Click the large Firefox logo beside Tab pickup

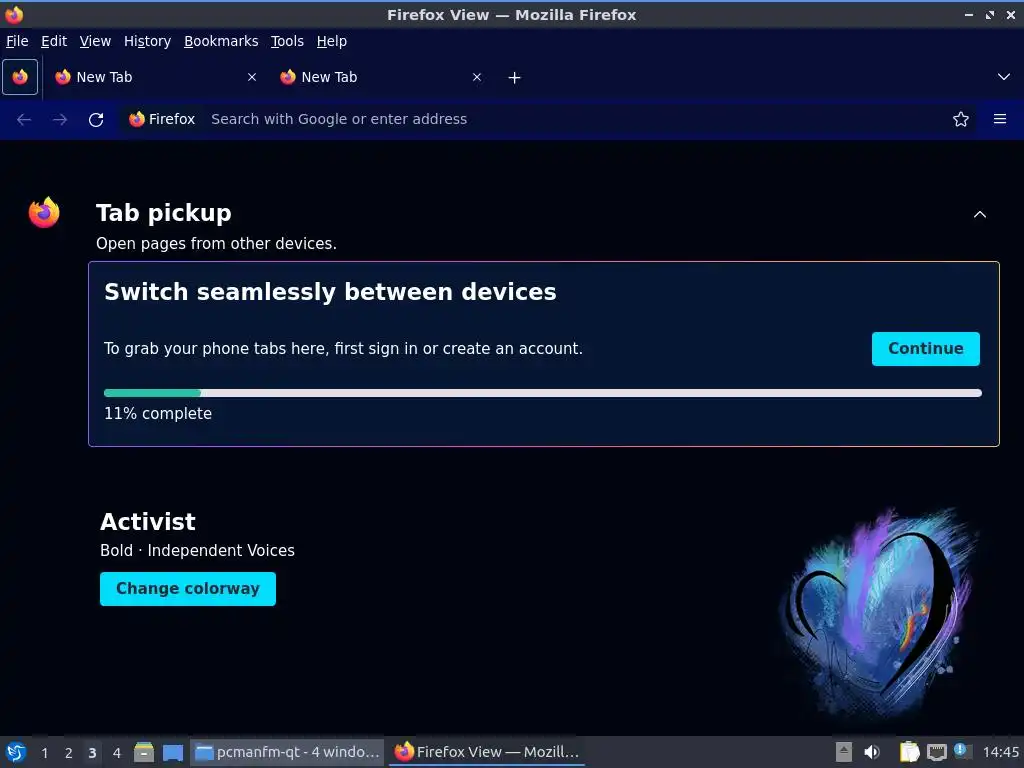coord(44,213)
